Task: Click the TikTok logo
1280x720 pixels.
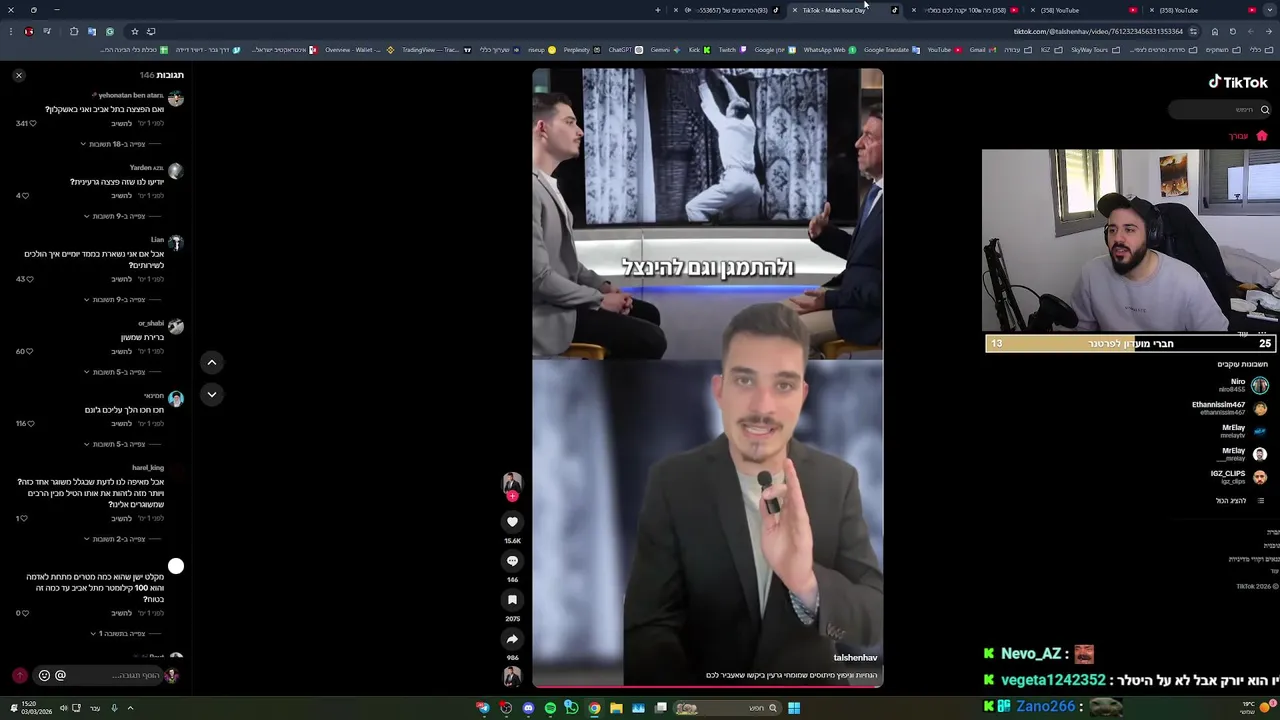Action: click(x=1238, y=82)
